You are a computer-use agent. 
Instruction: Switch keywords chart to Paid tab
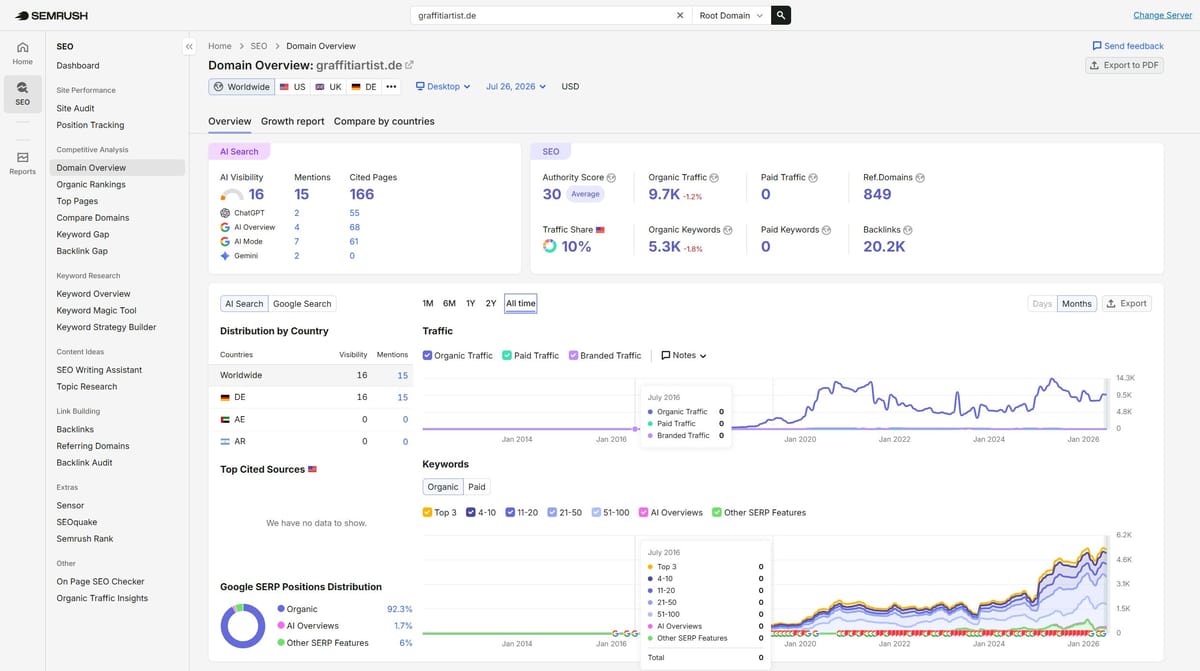pos(477,487)
